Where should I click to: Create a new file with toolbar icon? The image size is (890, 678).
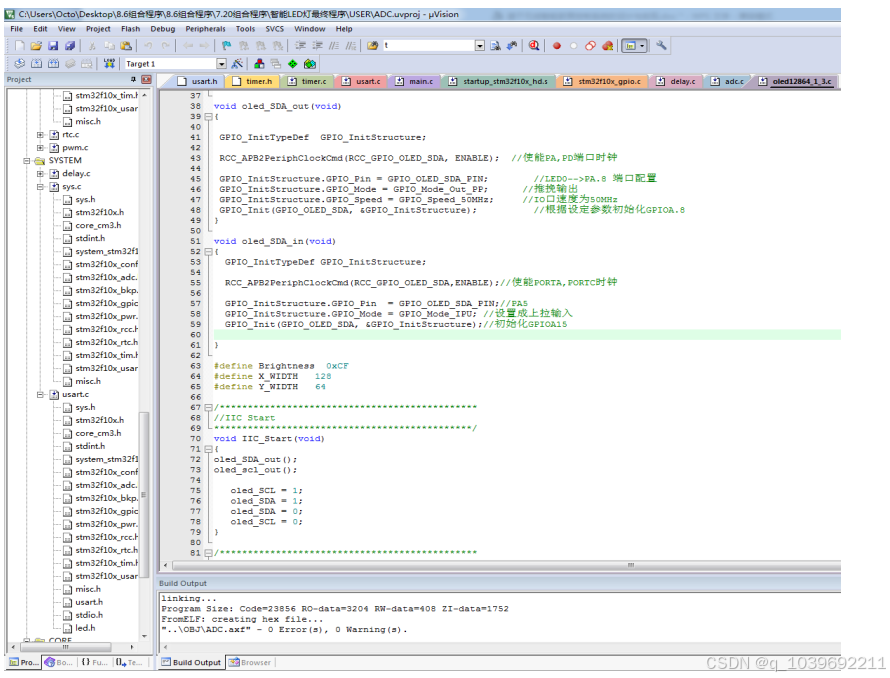[20, 45]
